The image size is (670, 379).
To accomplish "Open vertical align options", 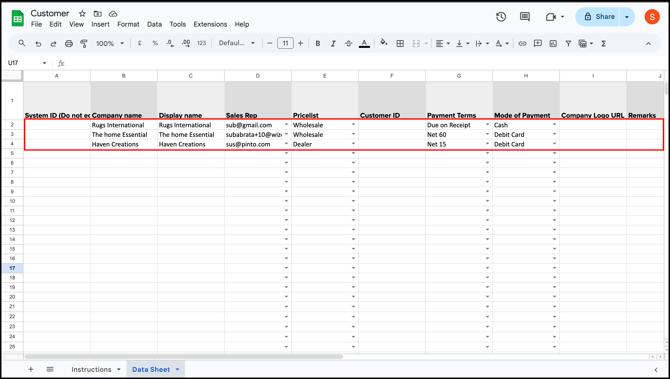I will coord(462,44).
